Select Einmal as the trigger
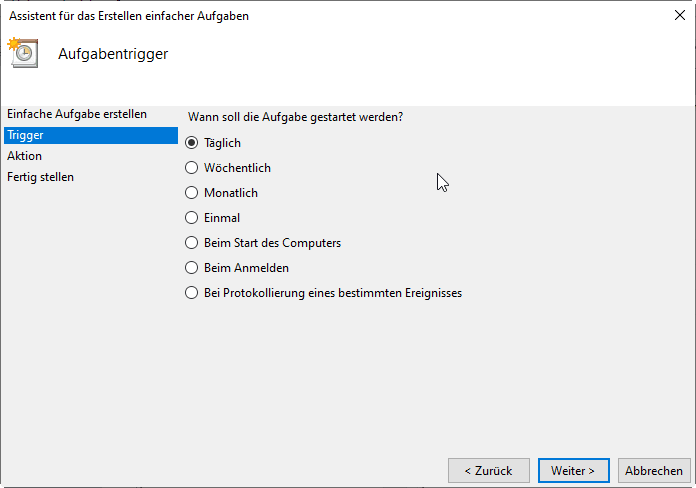The height and width of the screenshot is (488, 696). click(192, 218)
